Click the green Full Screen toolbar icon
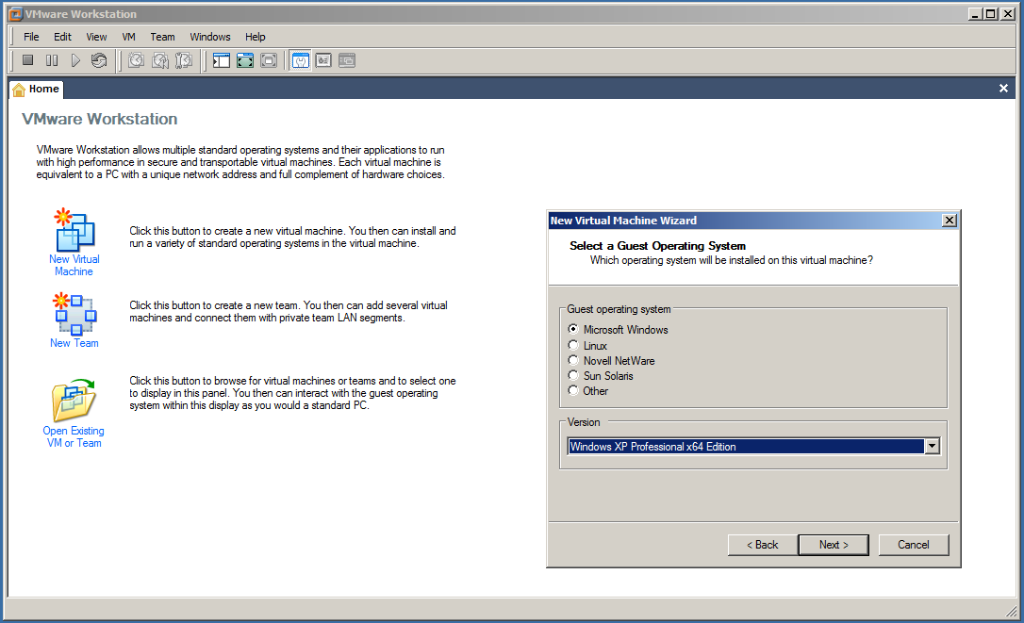Screen dimensions: 1024x623 click(245, 61)
